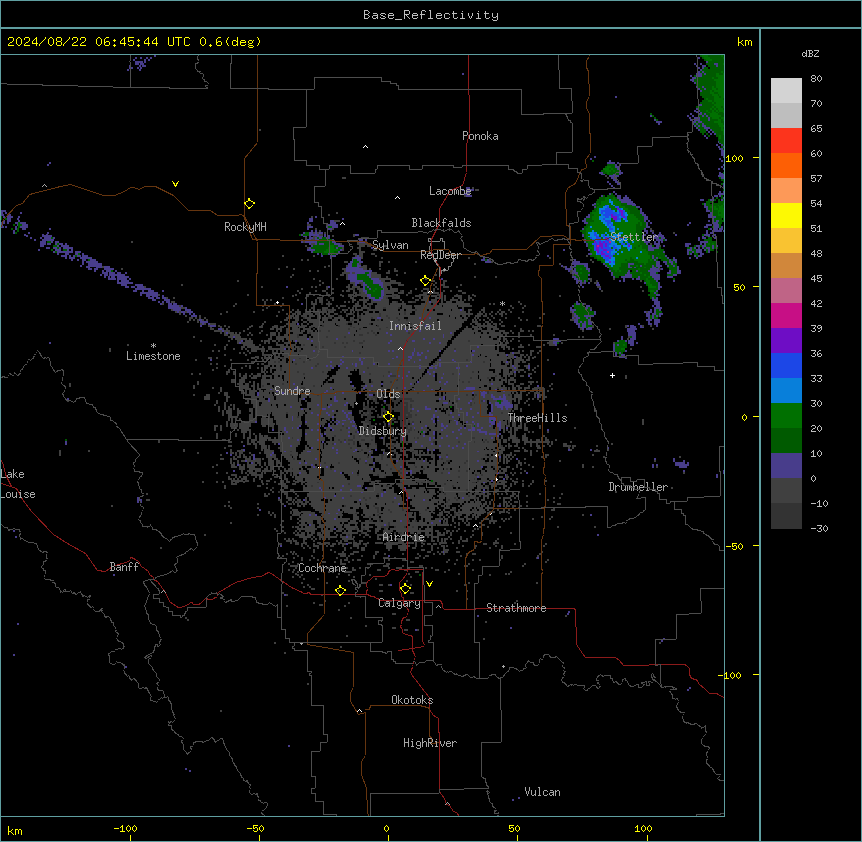The width and height of the screenshot is (862, 842).
Task: Select the red 60-65 dBZ legend swatch
Action: click(x=786, y=141)
